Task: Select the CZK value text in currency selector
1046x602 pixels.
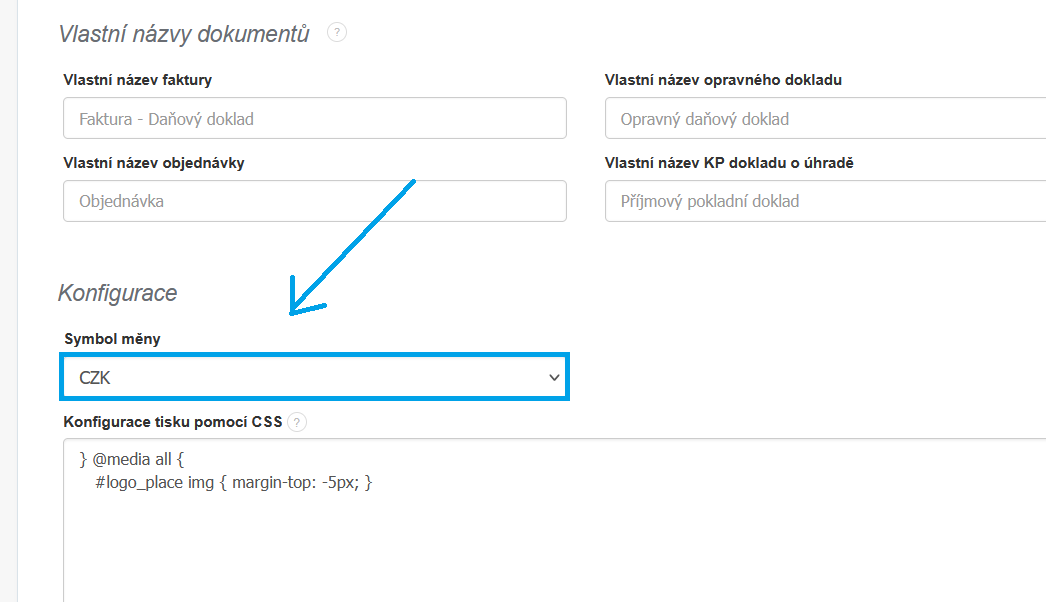Action: (x=96, y=377)
